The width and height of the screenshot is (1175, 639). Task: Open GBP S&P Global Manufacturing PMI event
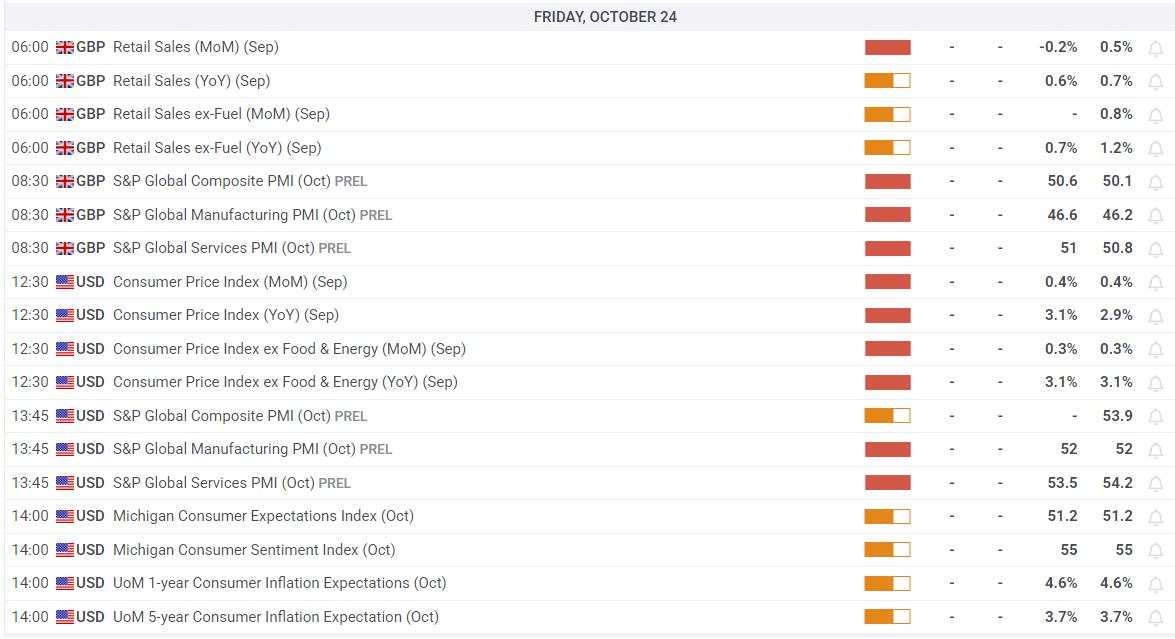coord(234,215)
